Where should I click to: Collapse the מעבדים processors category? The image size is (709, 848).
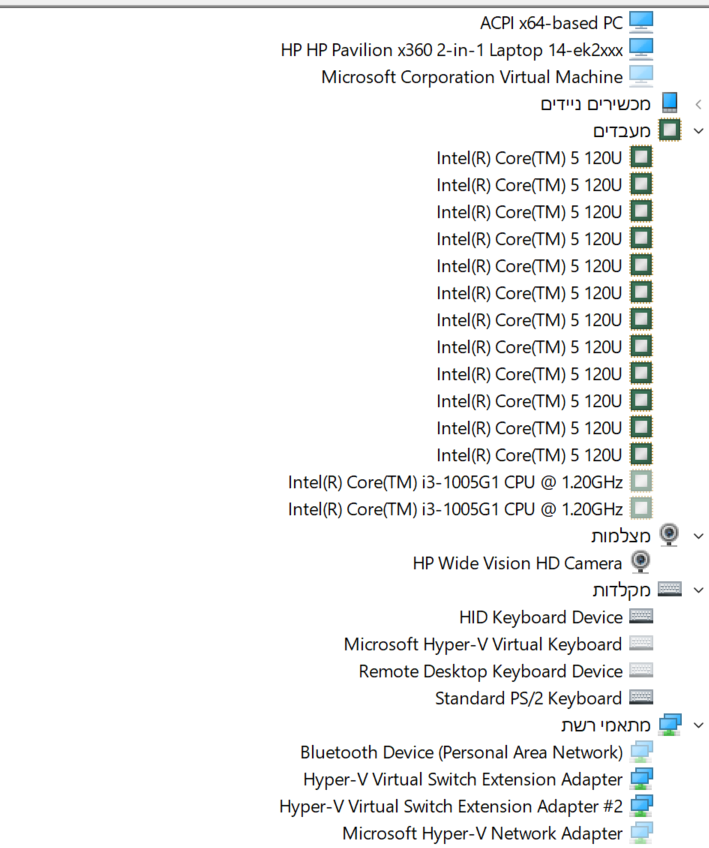(x=698, y=131)
